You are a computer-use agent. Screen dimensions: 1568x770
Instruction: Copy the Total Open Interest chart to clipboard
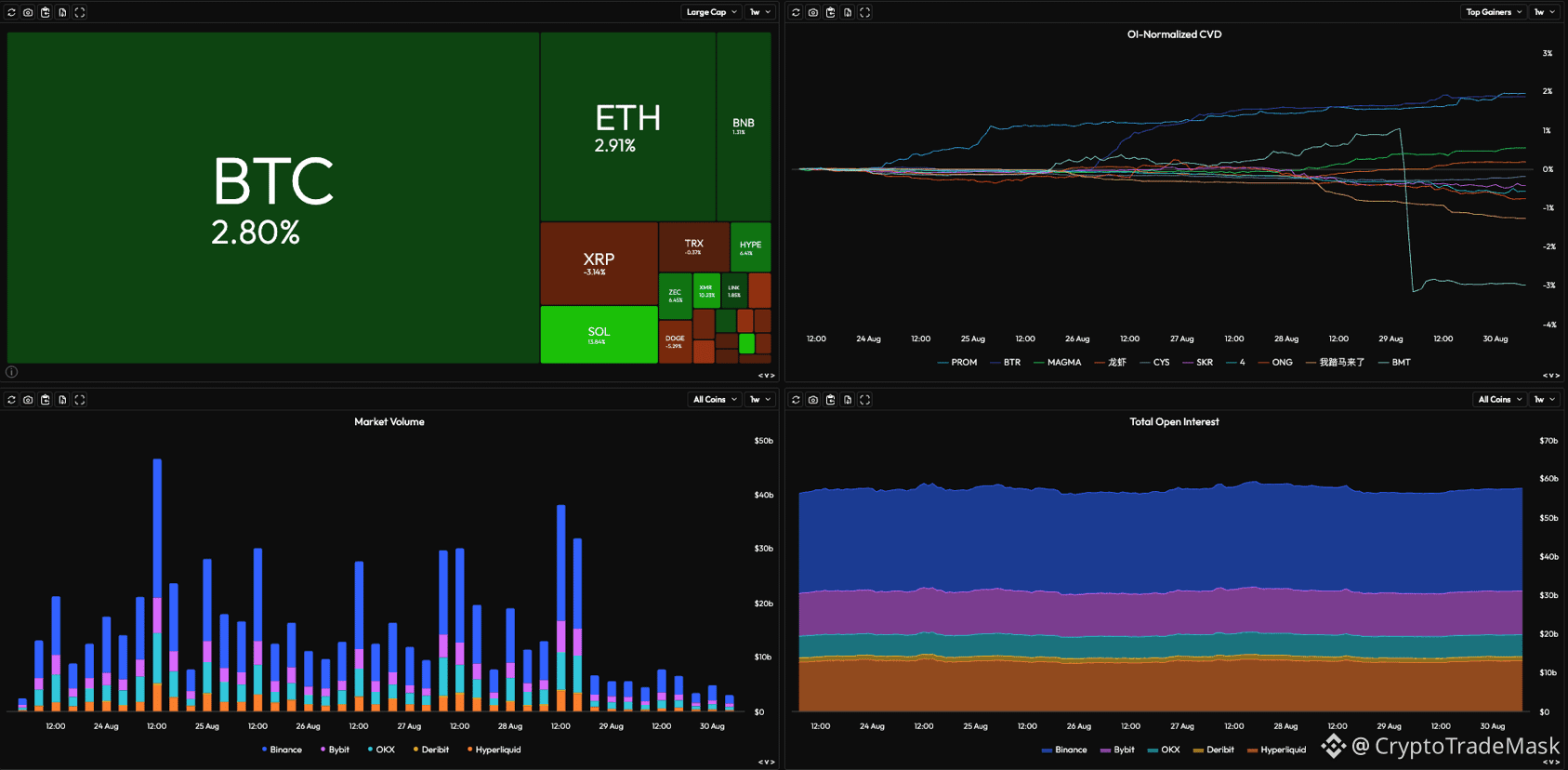[830, 400]
